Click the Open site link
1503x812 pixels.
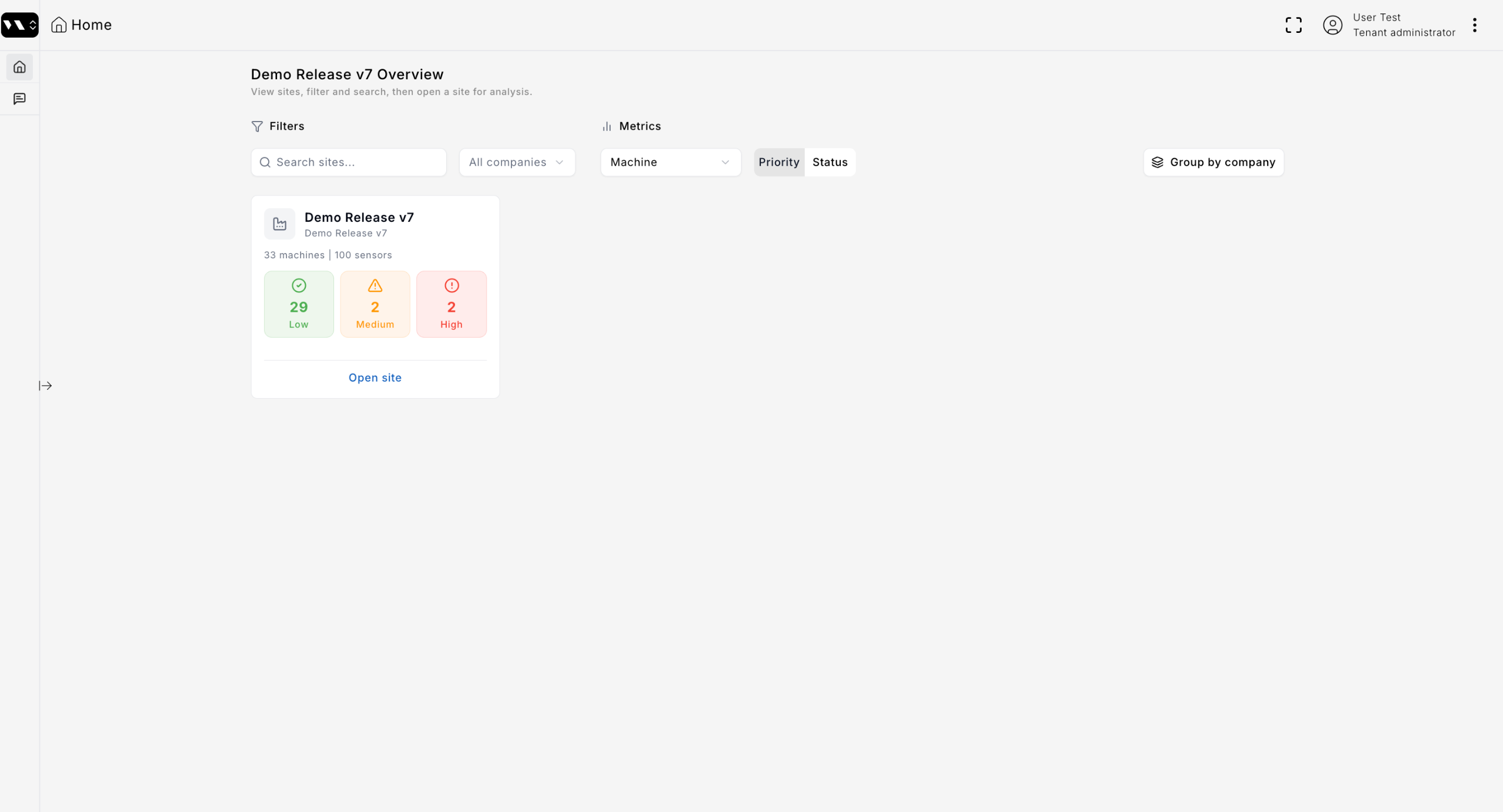click(375, 378)
